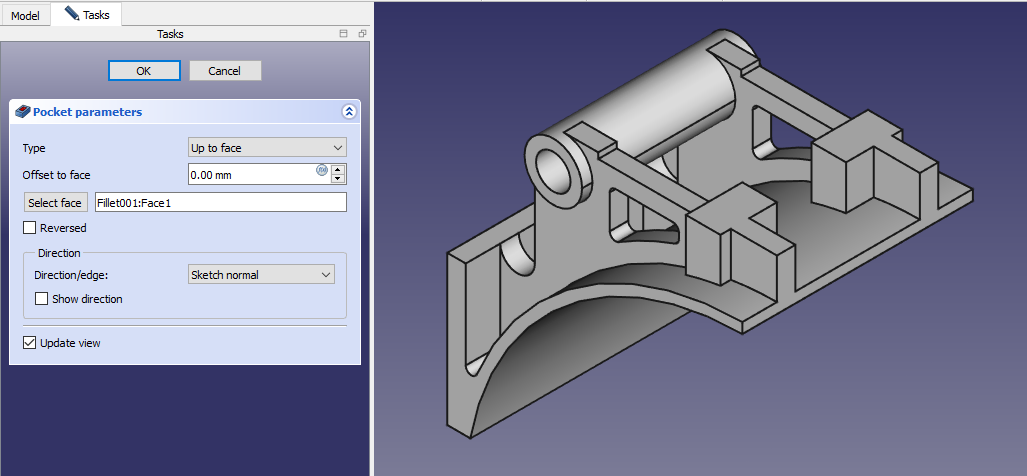This screenshot has height=476, width=1027.
Task: Click the Tasks panel maximize icon
Action: tap(344, 34)
